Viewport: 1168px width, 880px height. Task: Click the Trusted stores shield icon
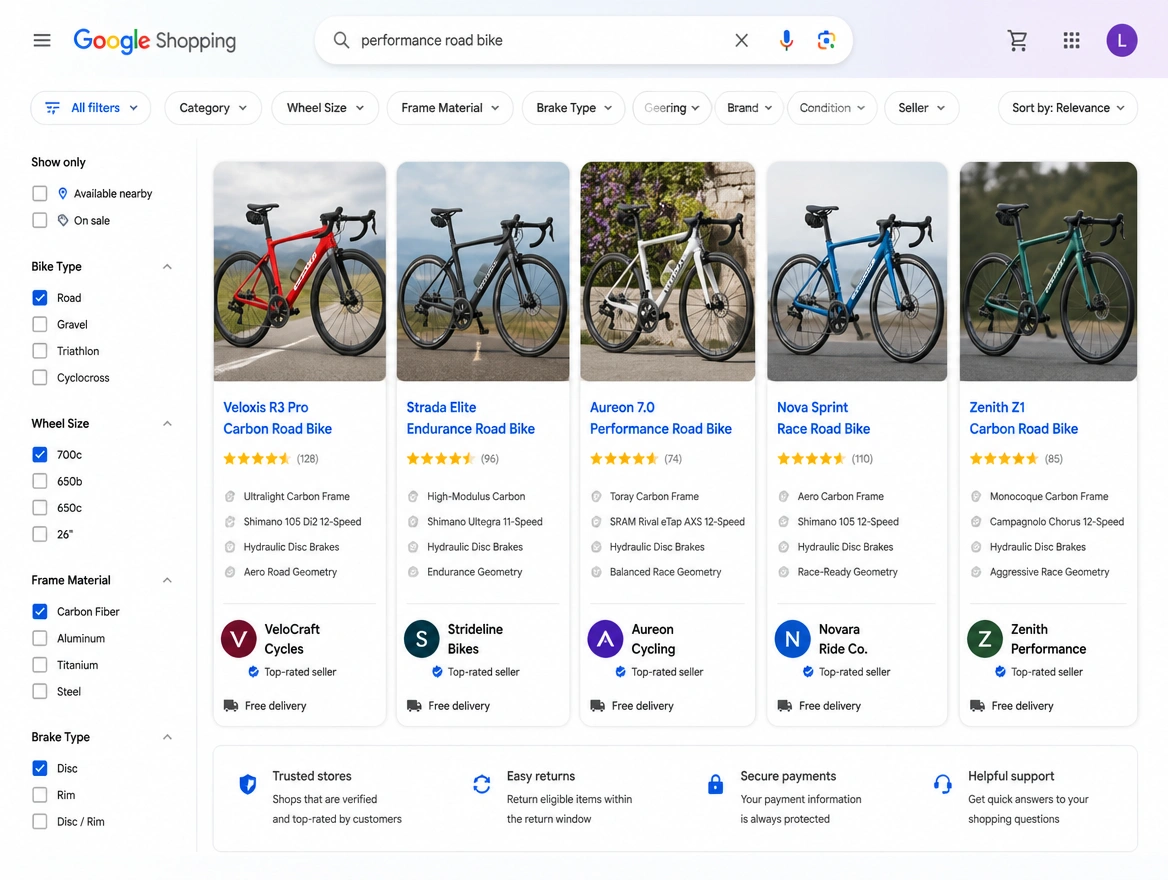pyautogui.click(x=247, y=784)
